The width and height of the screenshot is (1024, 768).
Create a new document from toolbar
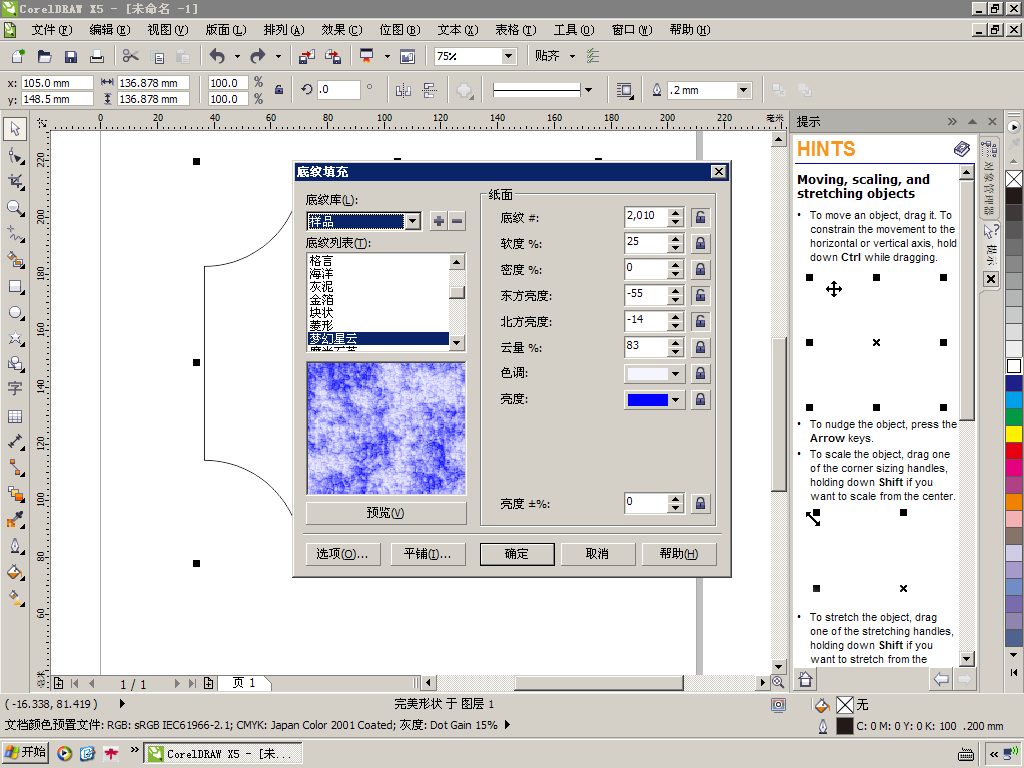coord(18,56)
